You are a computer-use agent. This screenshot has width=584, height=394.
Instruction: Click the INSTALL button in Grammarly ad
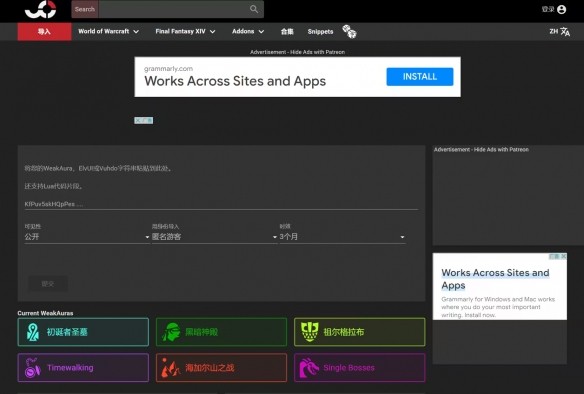(420, 77)
